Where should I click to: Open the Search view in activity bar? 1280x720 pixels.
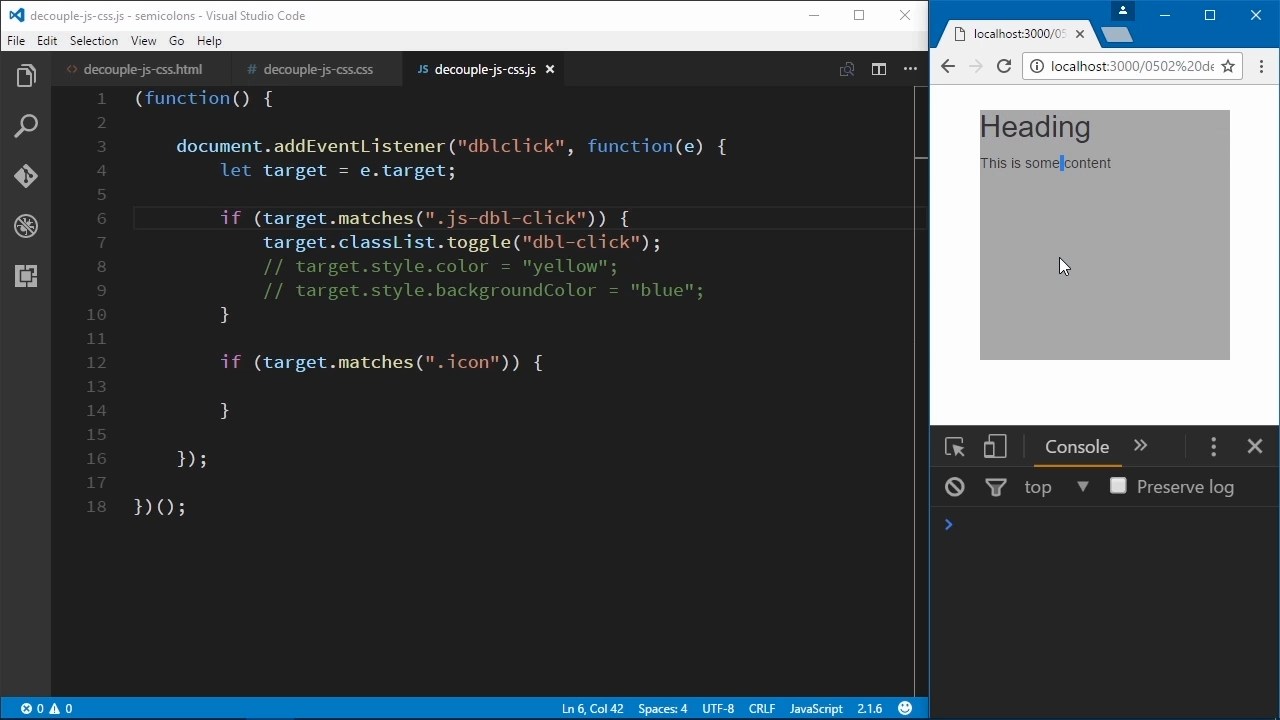click(x=26, y=127)
